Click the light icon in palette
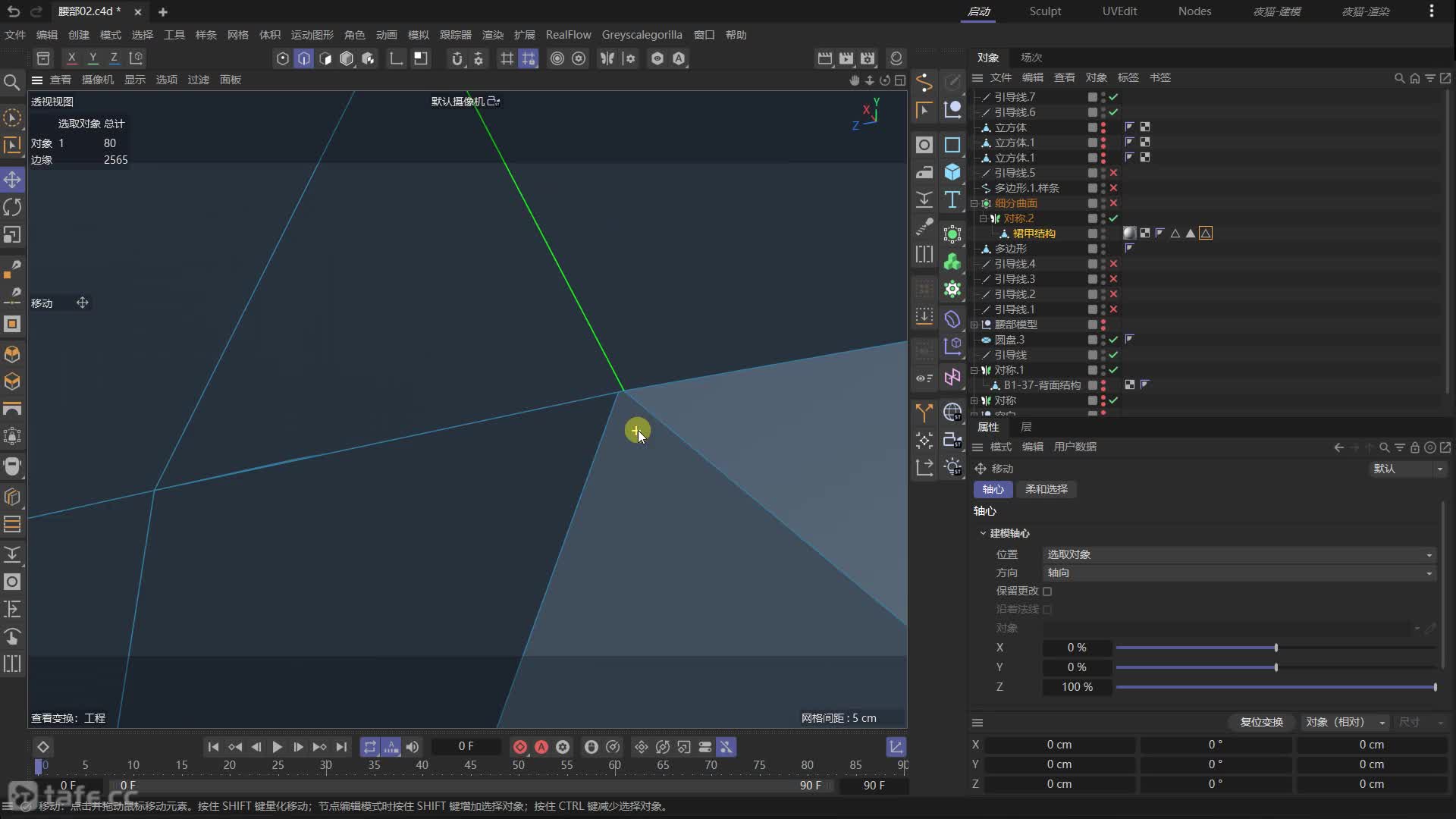Viewport: 1456px width, 819px height. (x=952, y=467)
